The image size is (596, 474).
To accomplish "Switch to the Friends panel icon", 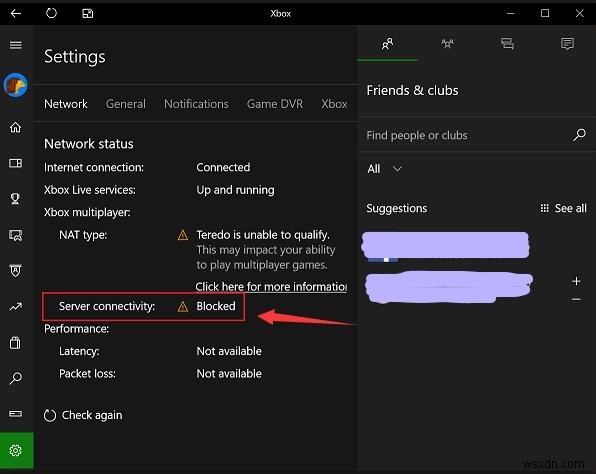I will (x=387, y=44).
